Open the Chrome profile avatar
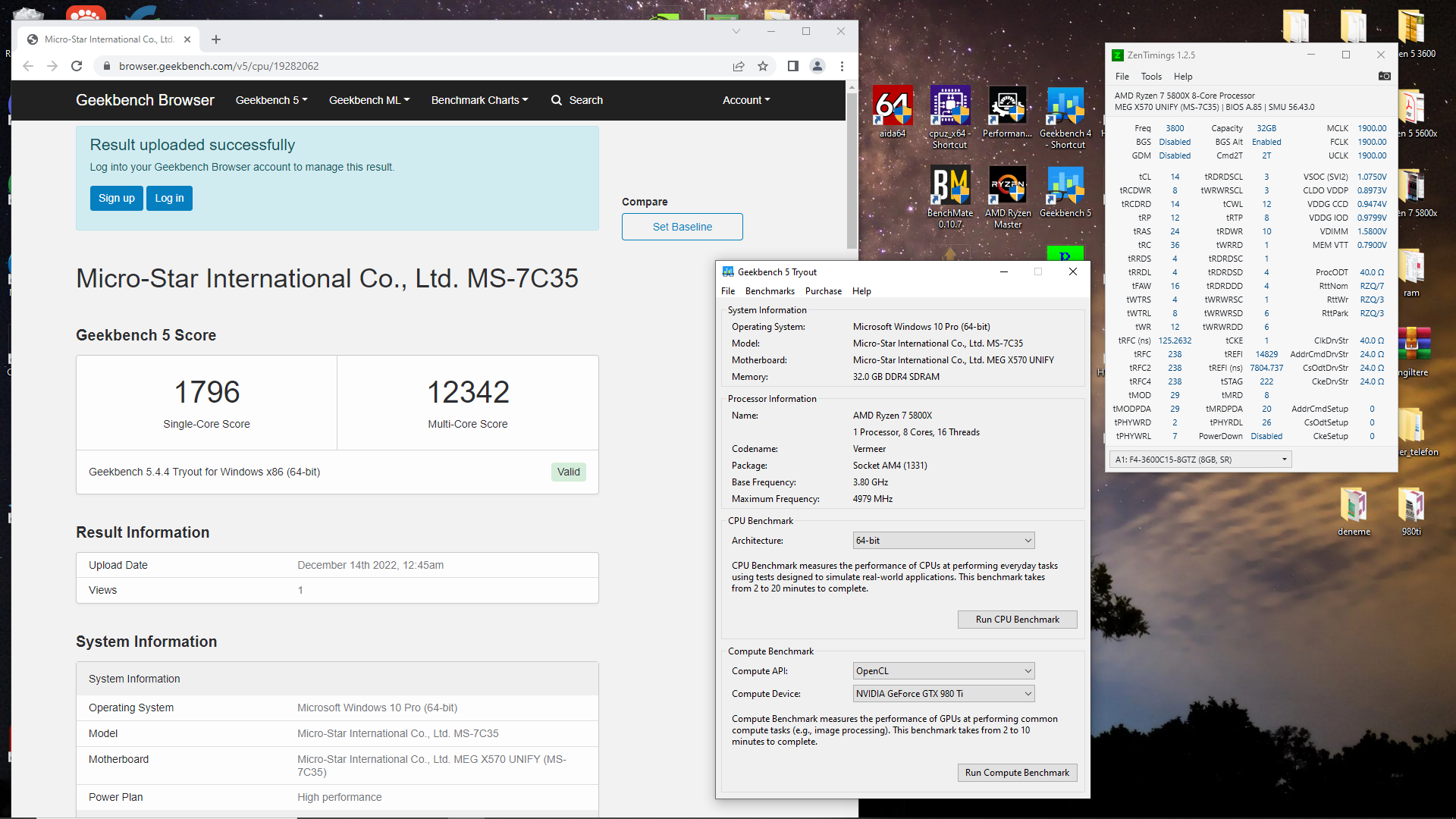Screen dimensions: 1456x819 817,66
